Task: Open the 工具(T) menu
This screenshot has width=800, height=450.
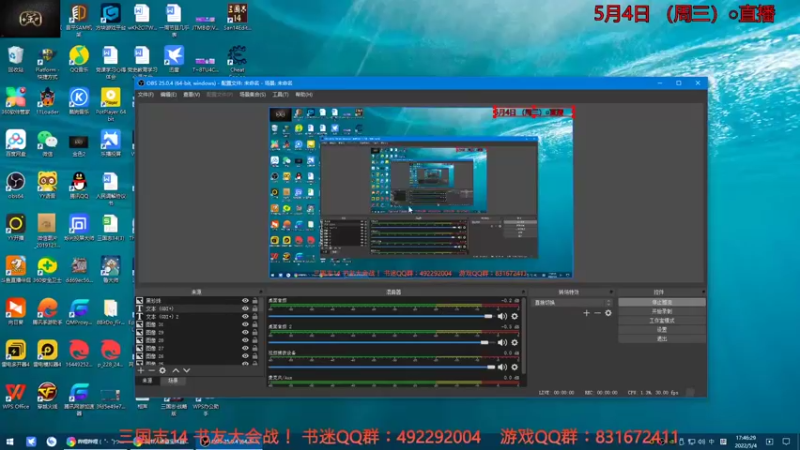Action: pyautogui.click(x=280, y=94)
